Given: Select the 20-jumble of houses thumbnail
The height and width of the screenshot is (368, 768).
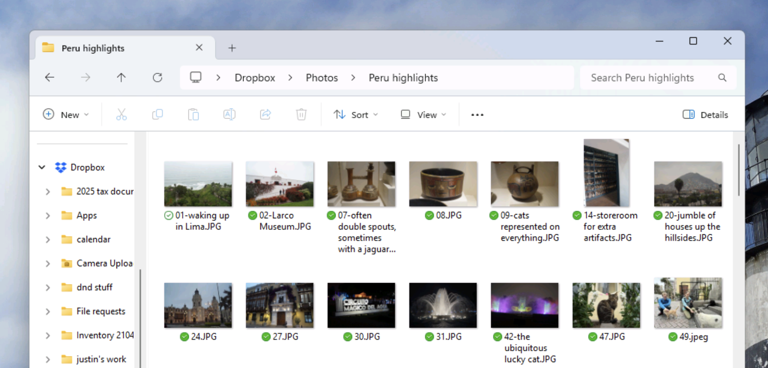Looking at the screenshot, I should (688, 184).
